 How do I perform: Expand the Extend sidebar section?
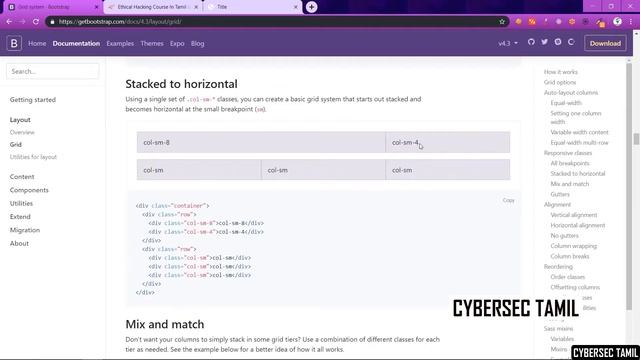click(20, 217)
